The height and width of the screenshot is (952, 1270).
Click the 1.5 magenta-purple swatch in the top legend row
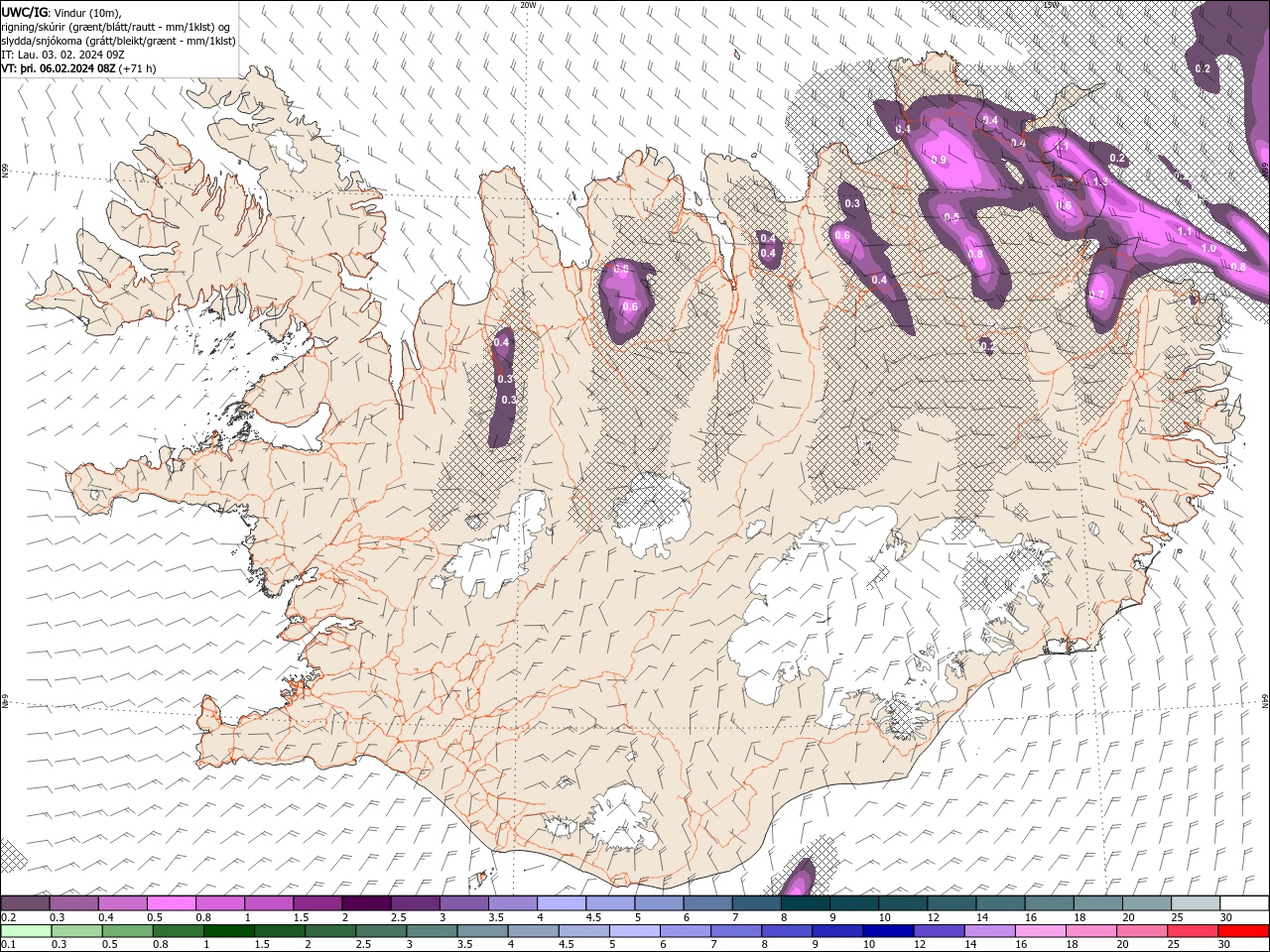[x=317, y=902]
